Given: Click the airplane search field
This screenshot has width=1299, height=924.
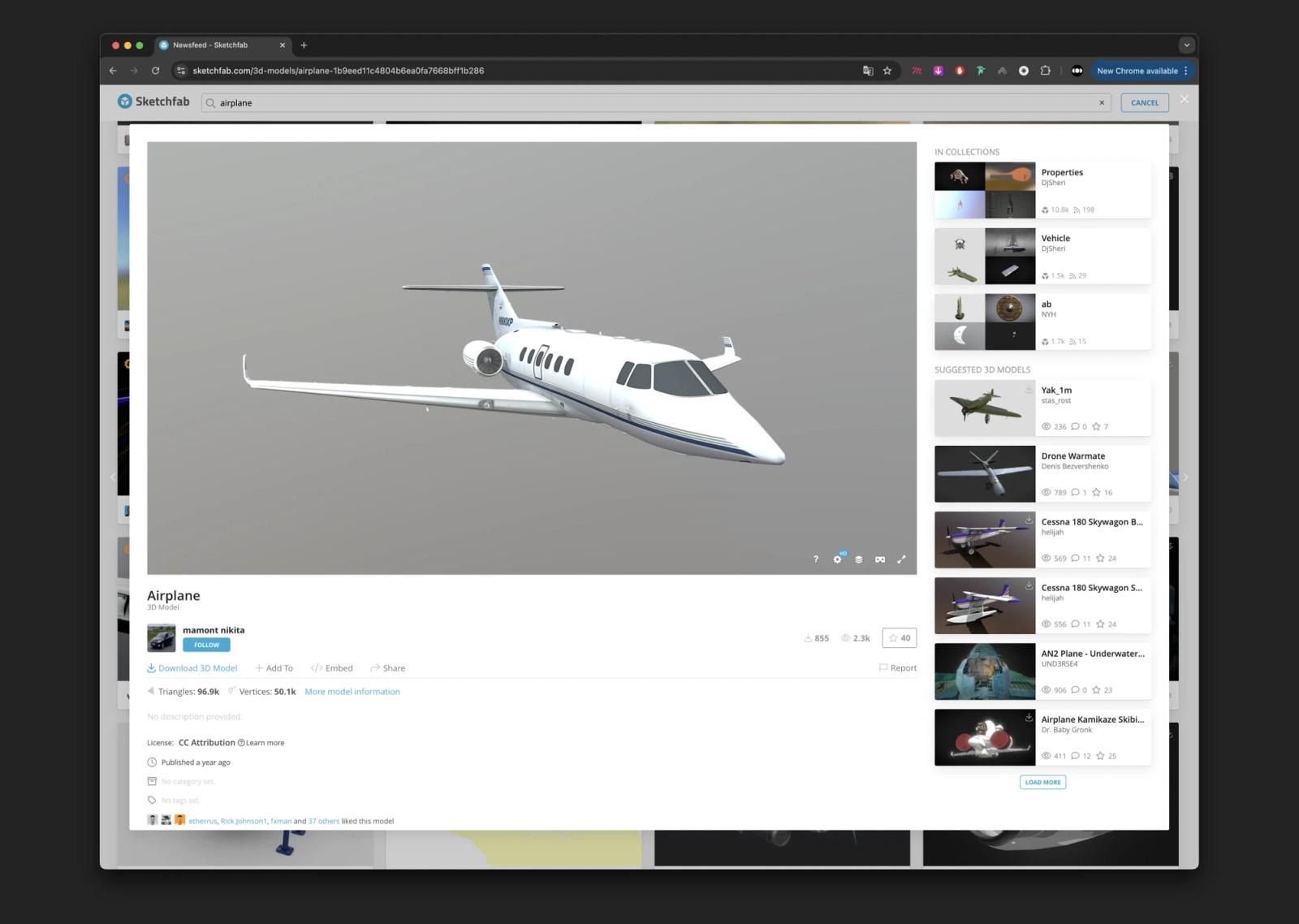Looking at the screenshot, I should click(656, 103).
